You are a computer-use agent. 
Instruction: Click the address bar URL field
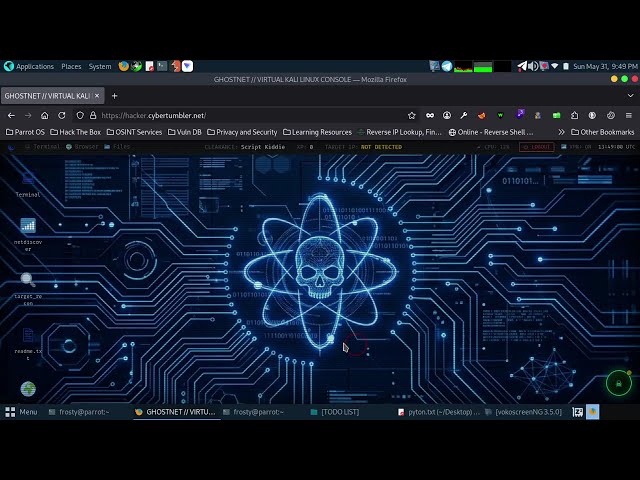tap(251, 116)
